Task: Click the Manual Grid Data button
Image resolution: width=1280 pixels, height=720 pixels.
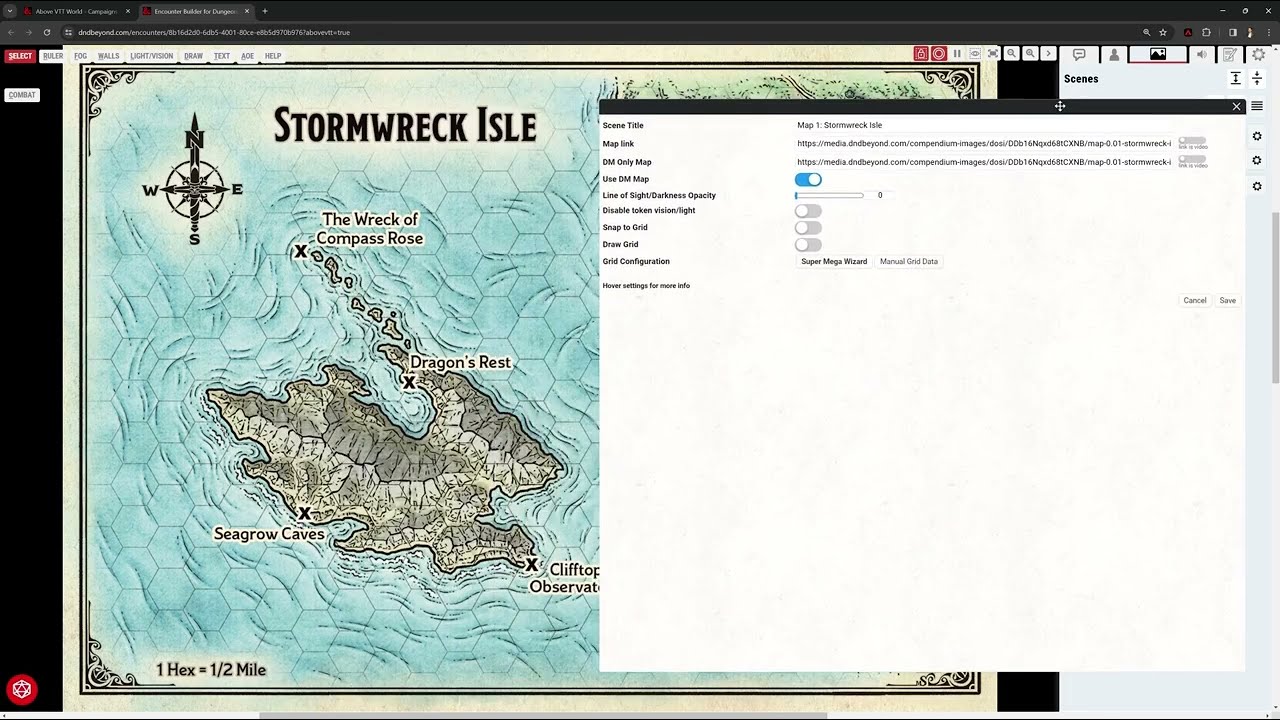Action: click(x=909, y=261)
